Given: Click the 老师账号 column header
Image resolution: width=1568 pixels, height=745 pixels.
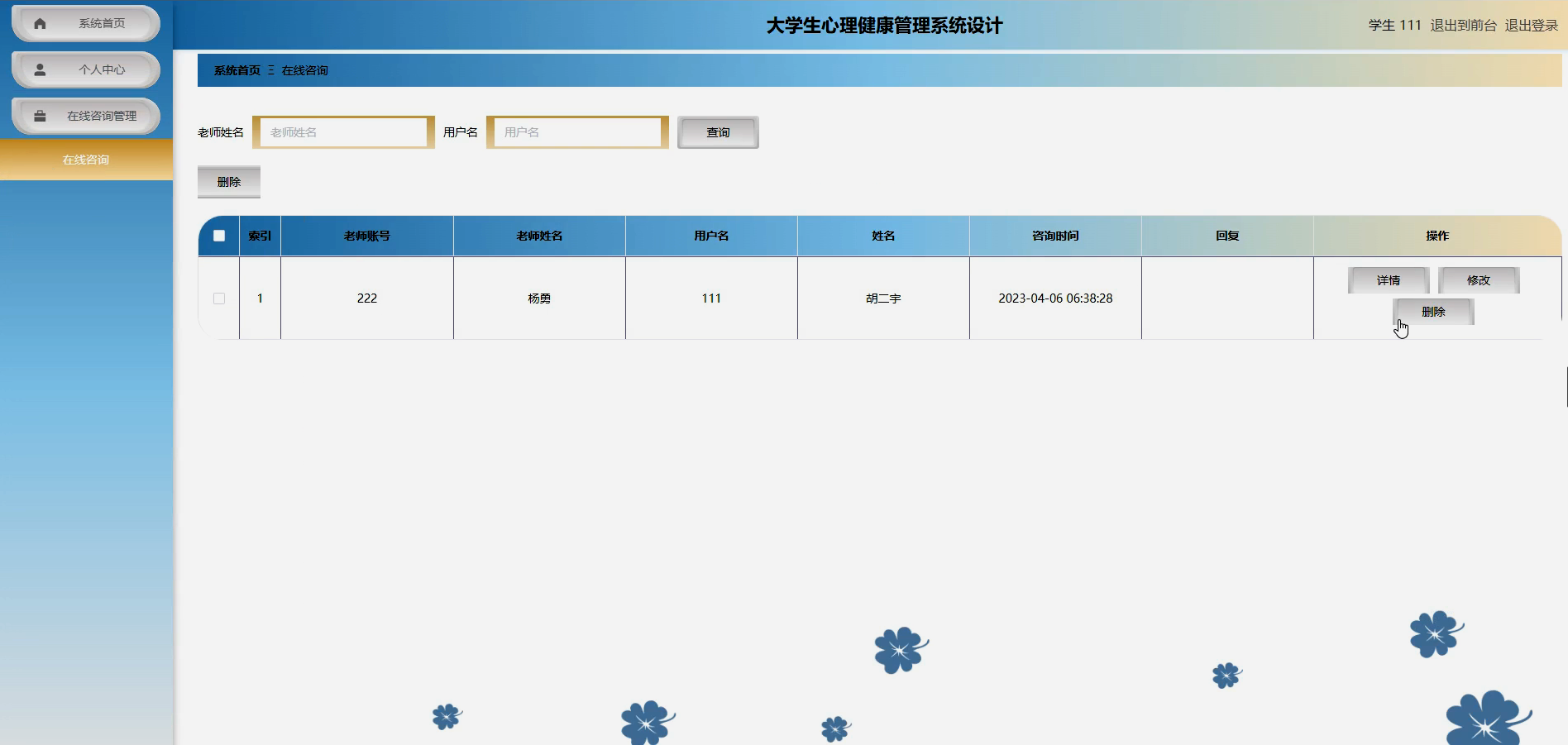Looking at the screenshot, I should (367, 236).
